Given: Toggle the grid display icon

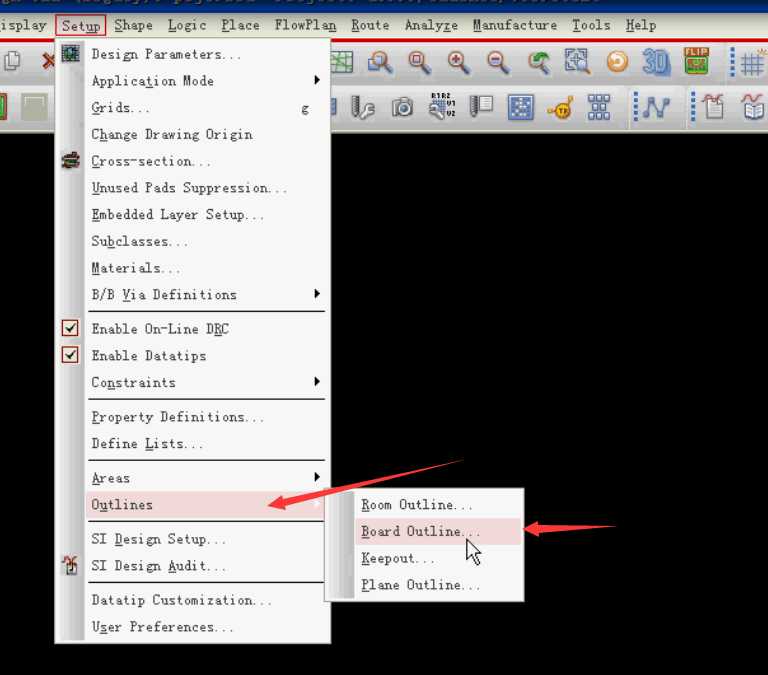Looking at the screenshot, I should pyautogui.click(x=754, y=63).
